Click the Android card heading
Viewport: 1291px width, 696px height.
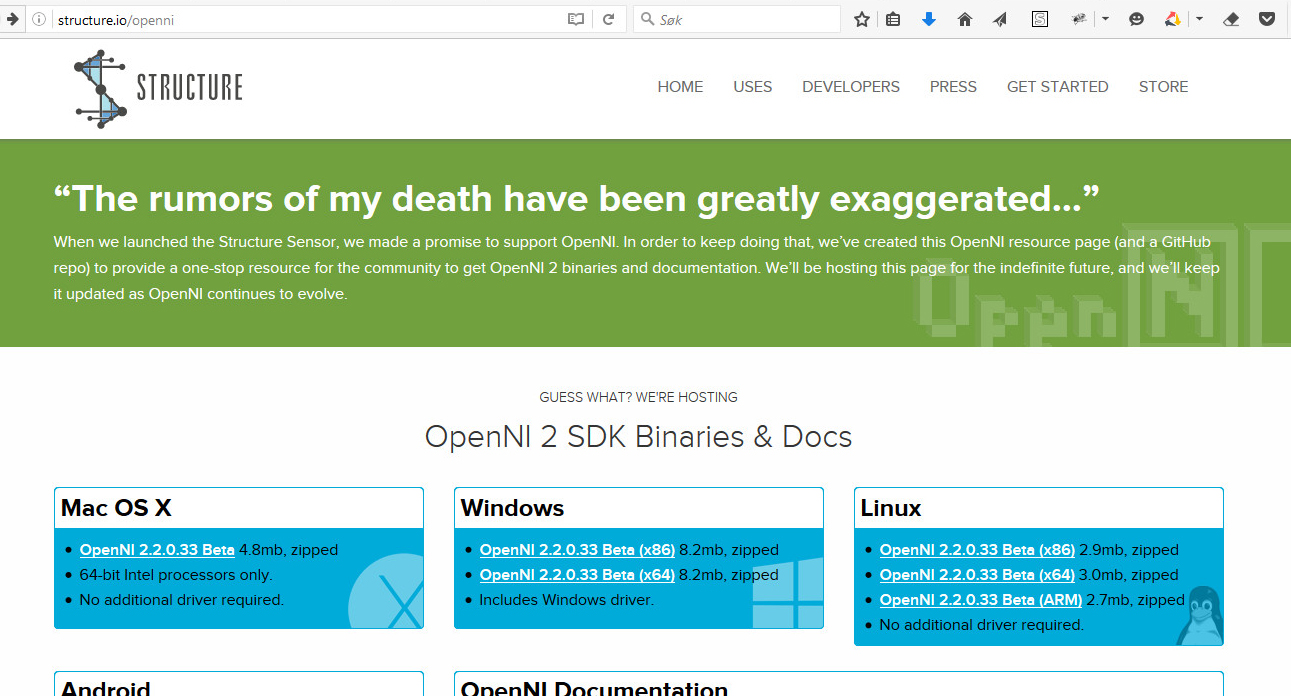tap(106, 688)
